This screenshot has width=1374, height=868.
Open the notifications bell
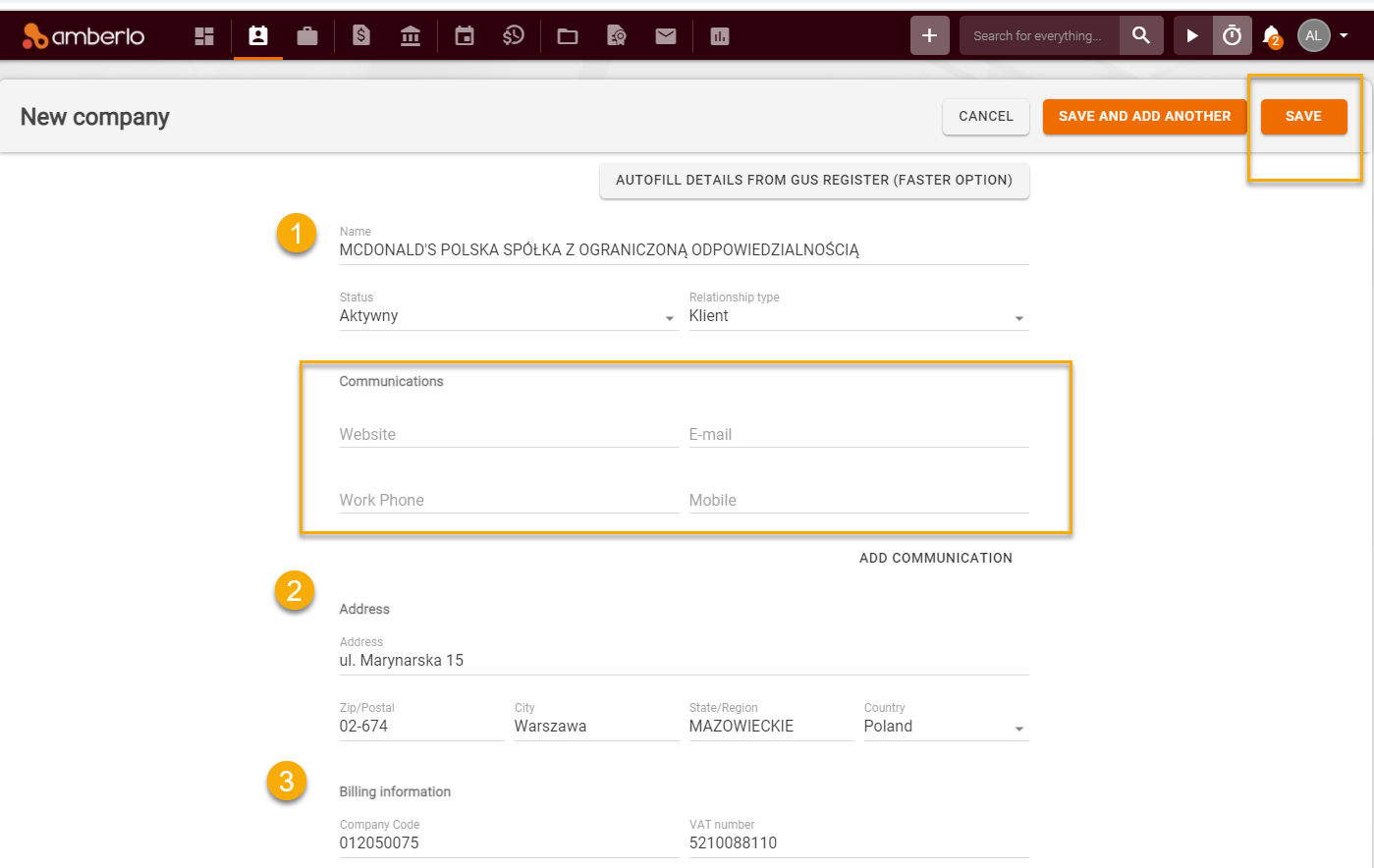(1272, 35)
